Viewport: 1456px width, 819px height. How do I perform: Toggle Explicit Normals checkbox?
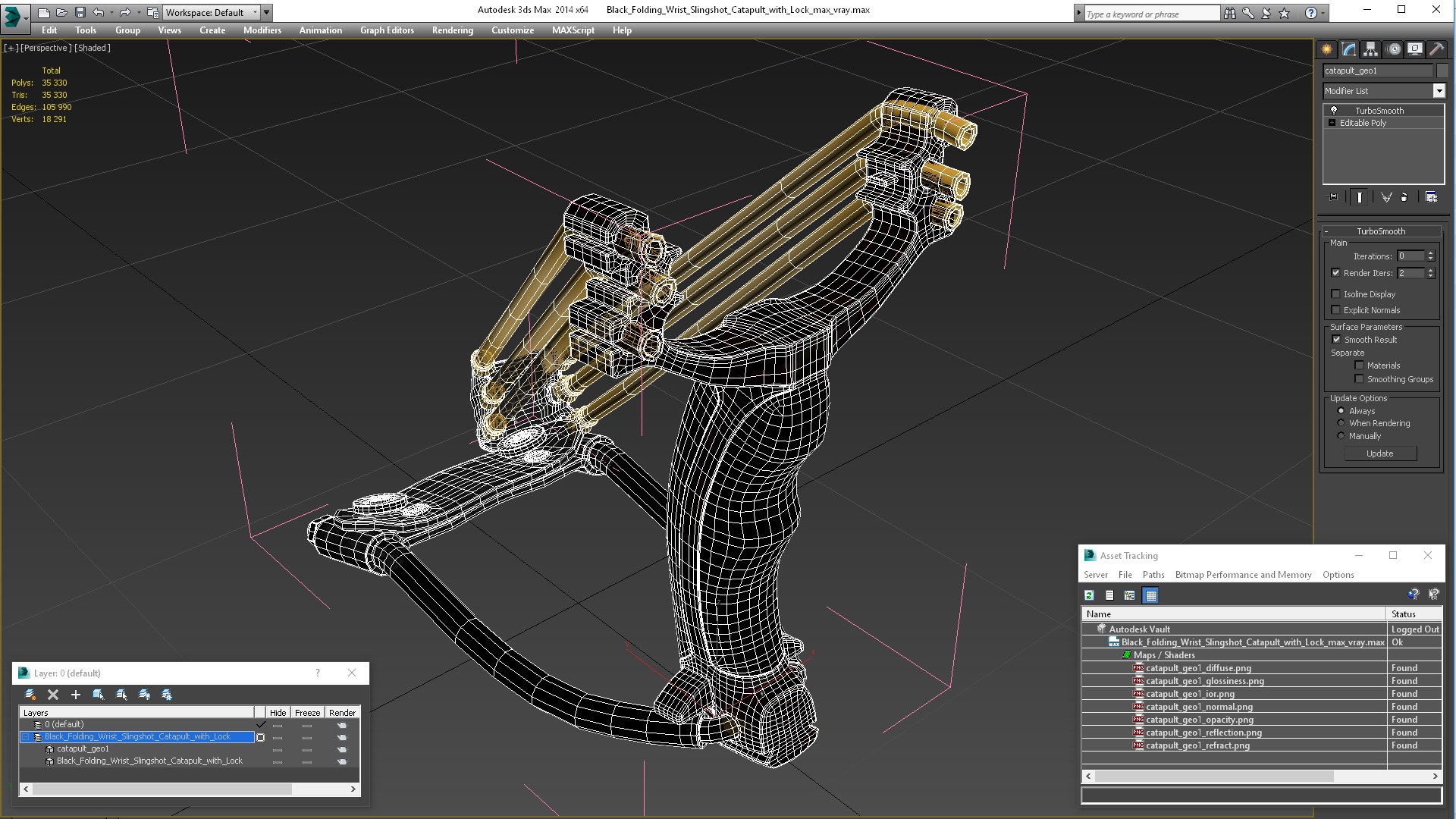[x=1335, y=310]
